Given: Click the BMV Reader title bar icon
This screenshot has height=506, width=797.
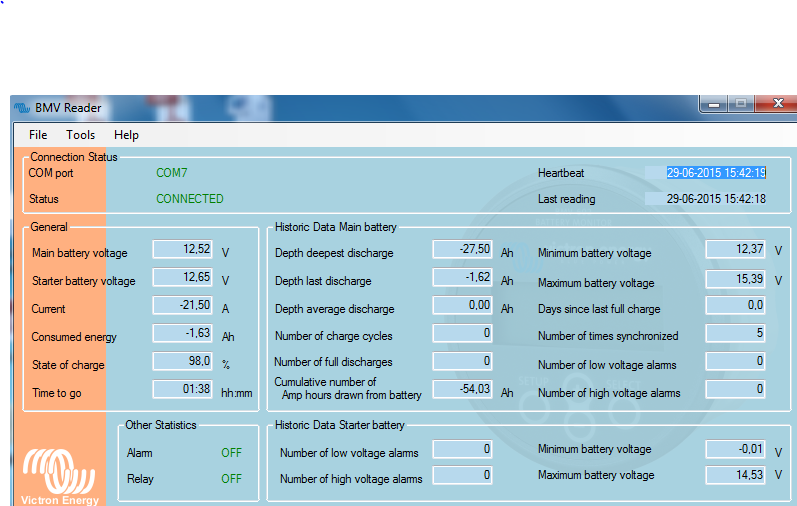Looking at the screenshot, I should (x=23, y=108).
